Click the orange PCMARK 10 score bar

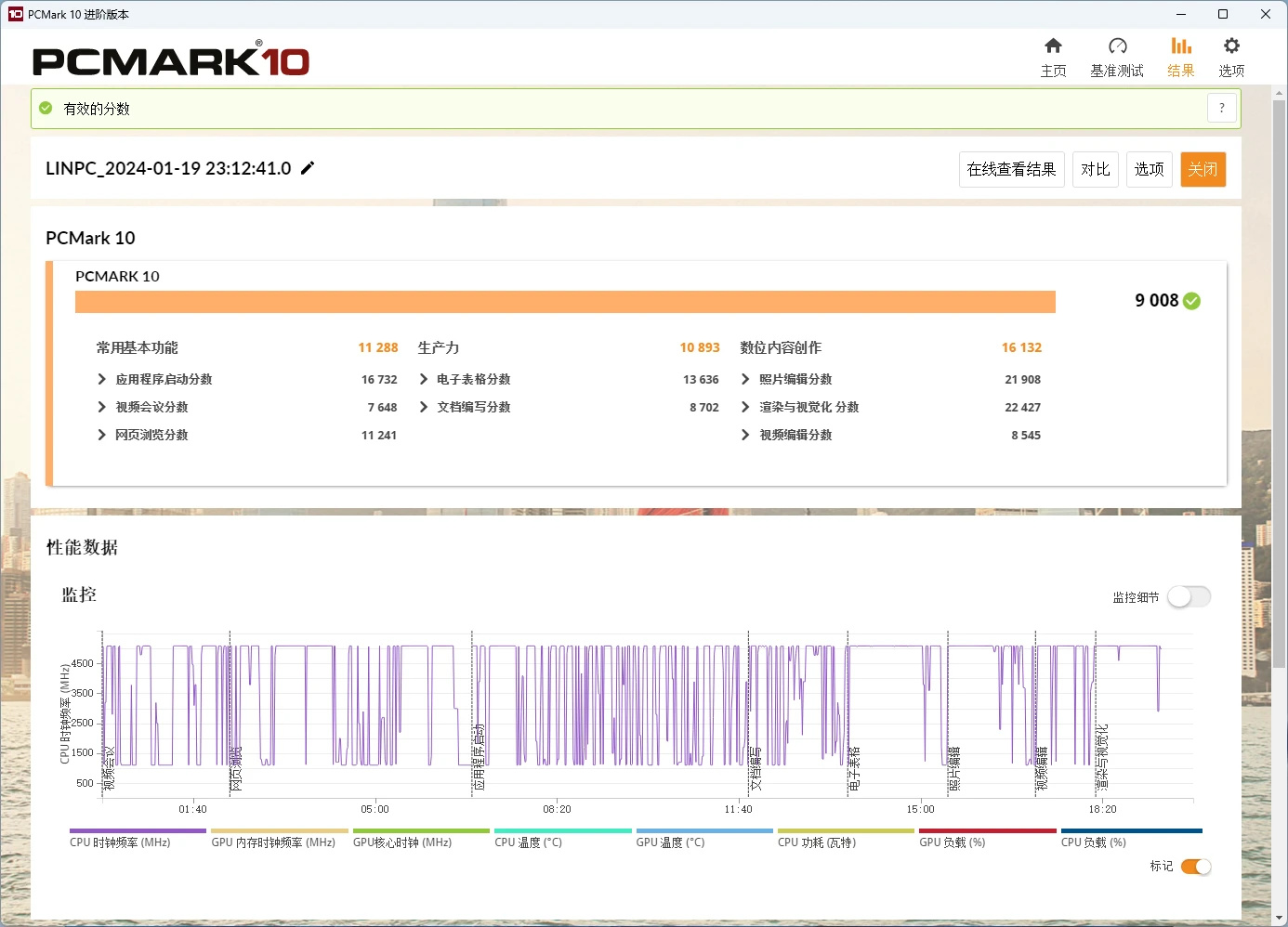click(565, 302)
